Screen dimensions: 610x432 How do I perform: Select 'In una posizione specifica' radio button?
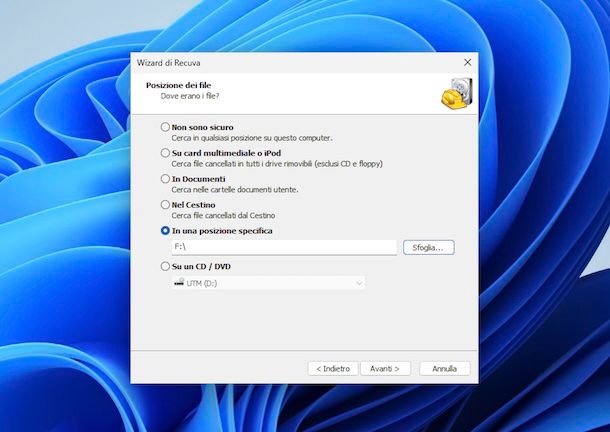[165, 230]
